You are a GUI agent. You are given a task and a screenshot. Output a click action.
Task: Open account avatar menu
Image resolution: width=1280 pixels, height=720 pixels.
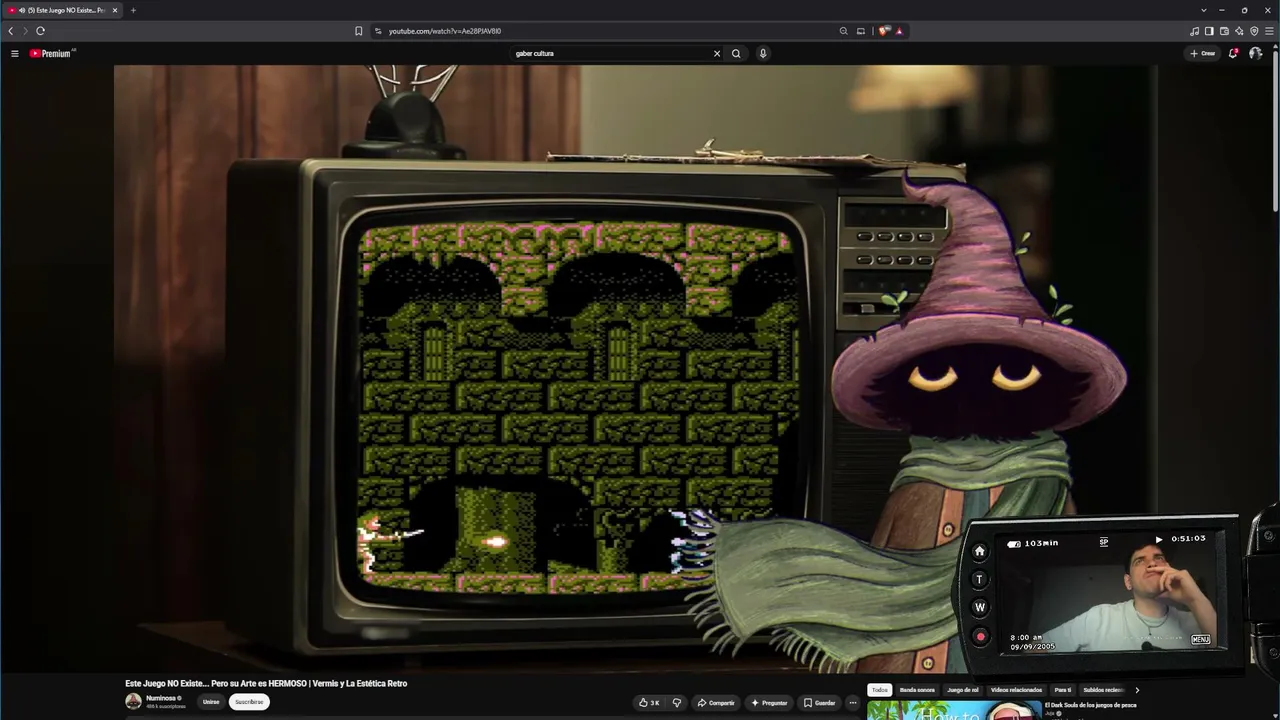[1256, 53]
